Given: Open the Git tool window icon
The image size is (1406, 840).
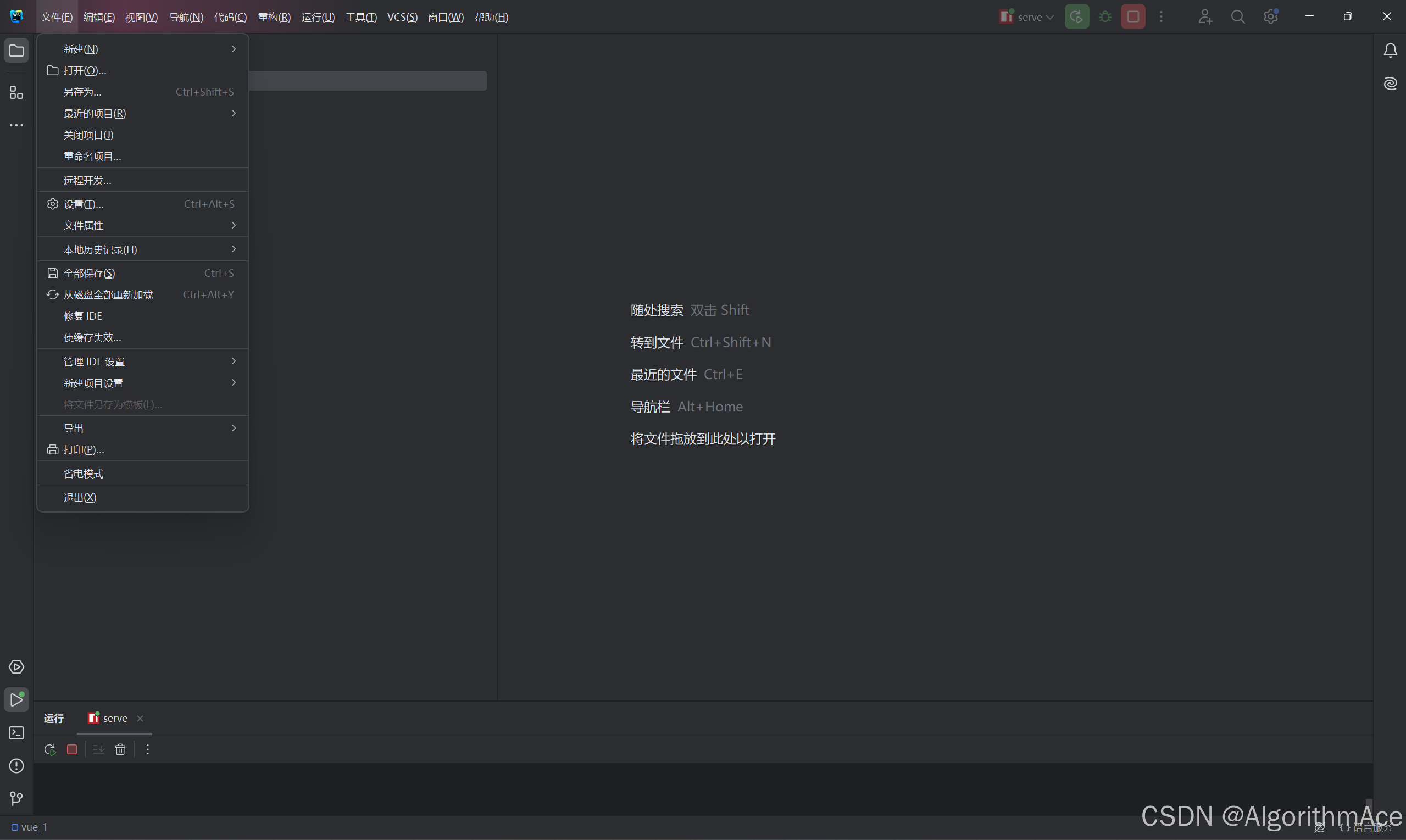Looking at the screenshot, I should tap(16, 798).
